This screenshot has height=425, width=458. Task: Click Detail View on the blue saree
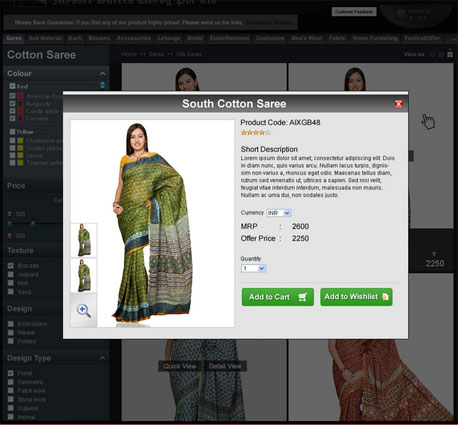pyautogui.click(x=225, y=366)
